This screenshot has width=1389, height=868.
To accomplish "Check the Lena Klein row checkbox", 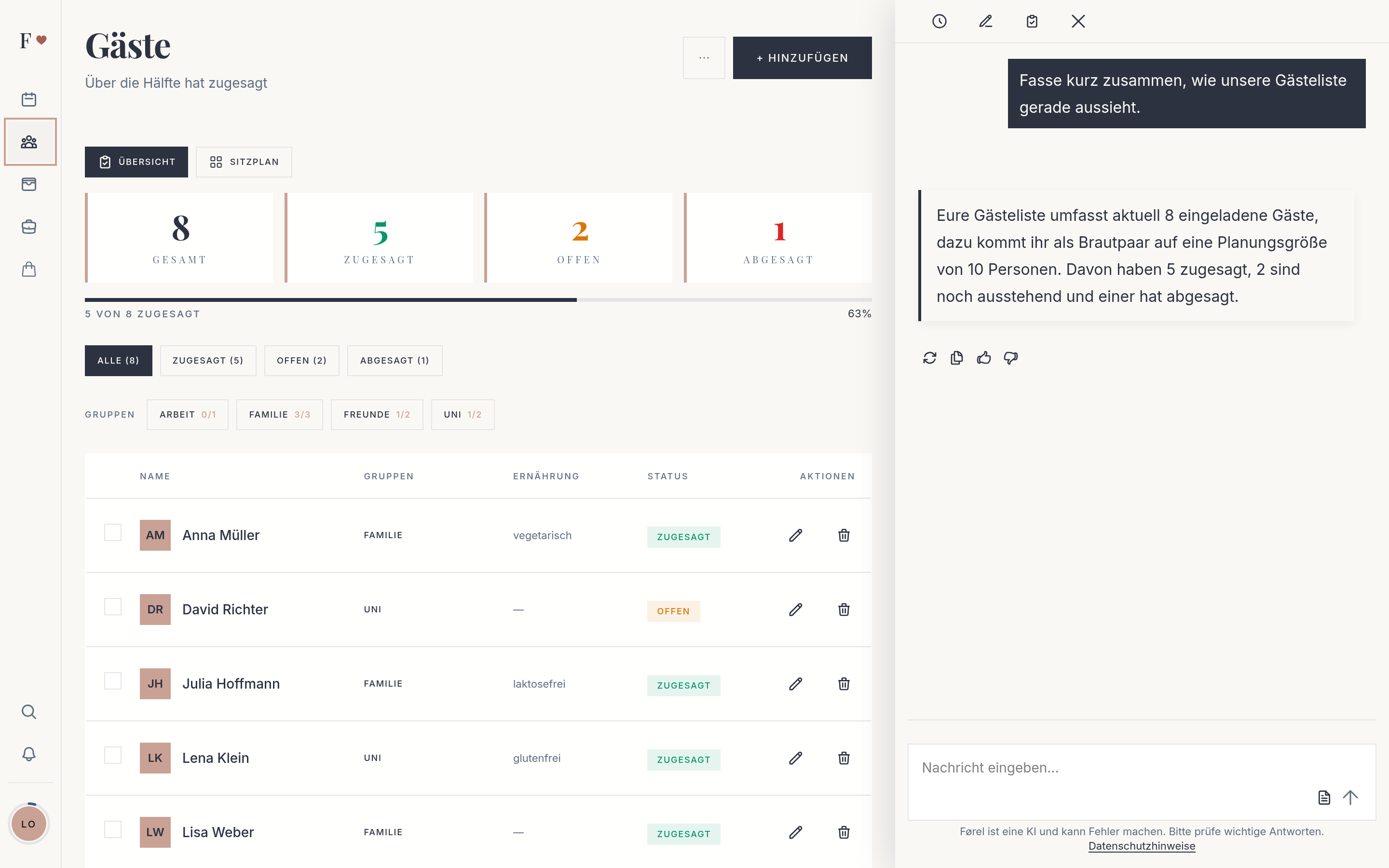I will (112, 756).
